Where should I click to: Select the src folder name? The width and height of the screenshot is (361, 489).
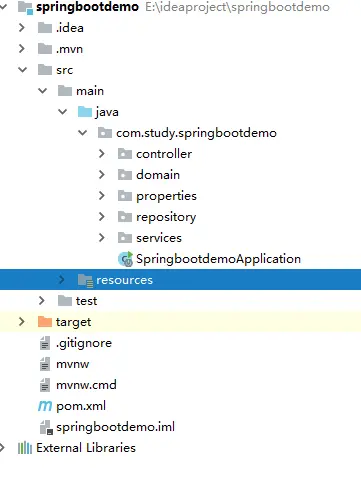pos(64,70)
